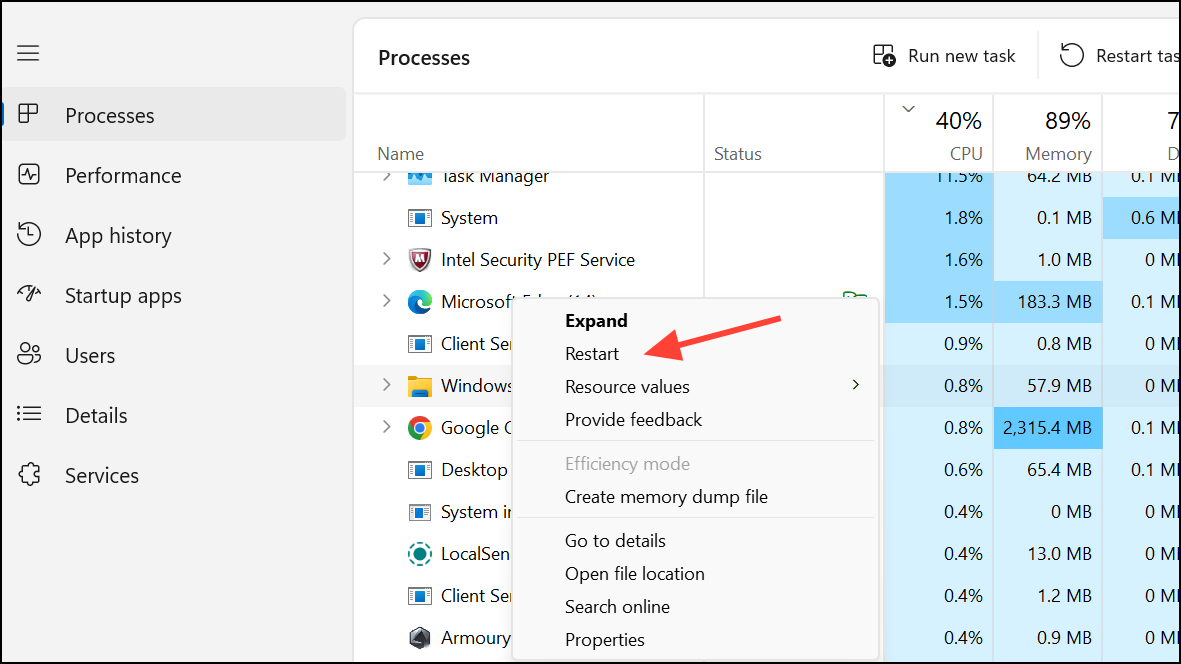
Task: Click the Microsoft Edge process icon
Action: 420,301
